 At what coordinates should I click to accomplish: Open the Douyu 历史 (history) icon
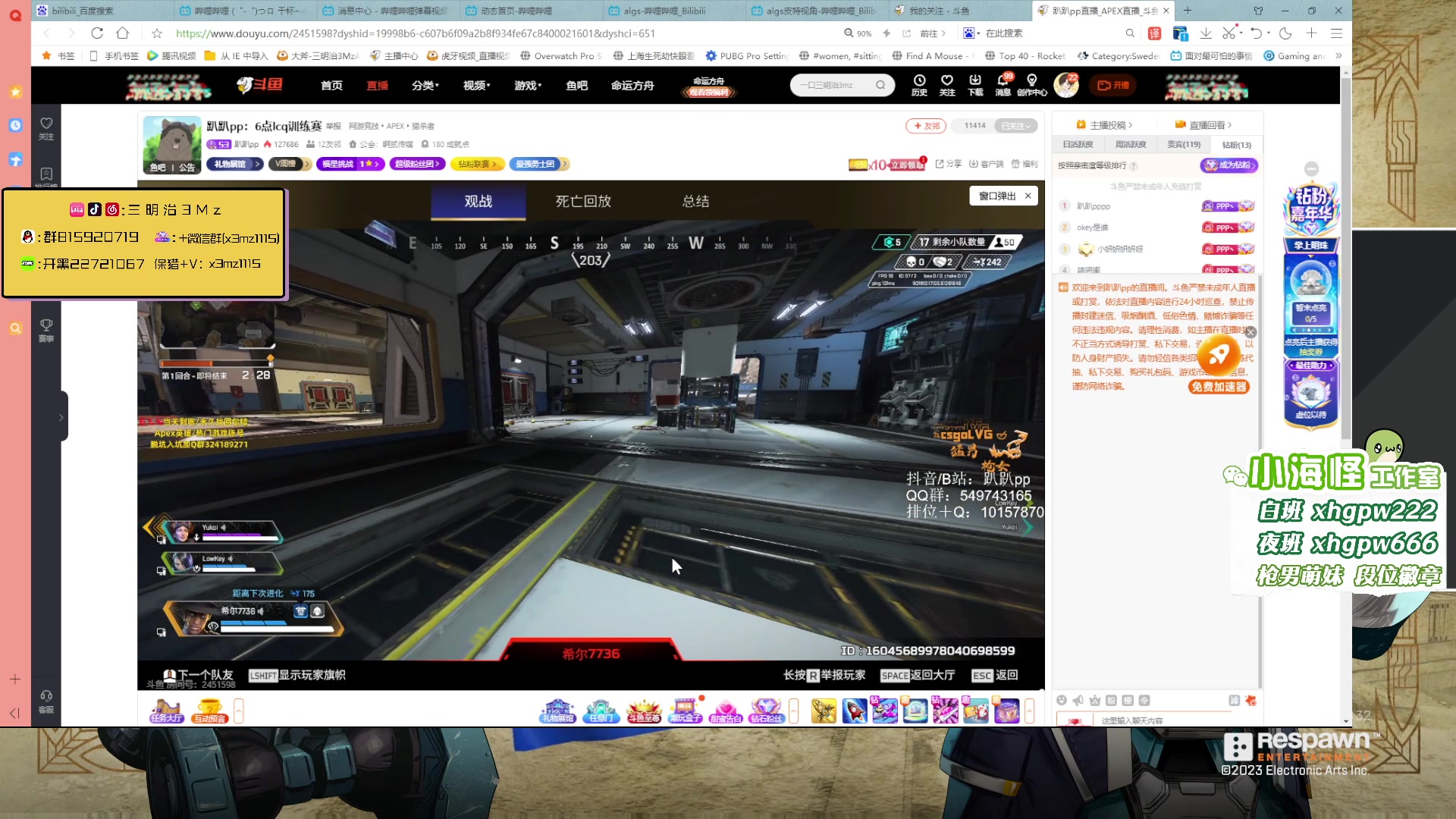pyautogui.click(x=919, y=84)
